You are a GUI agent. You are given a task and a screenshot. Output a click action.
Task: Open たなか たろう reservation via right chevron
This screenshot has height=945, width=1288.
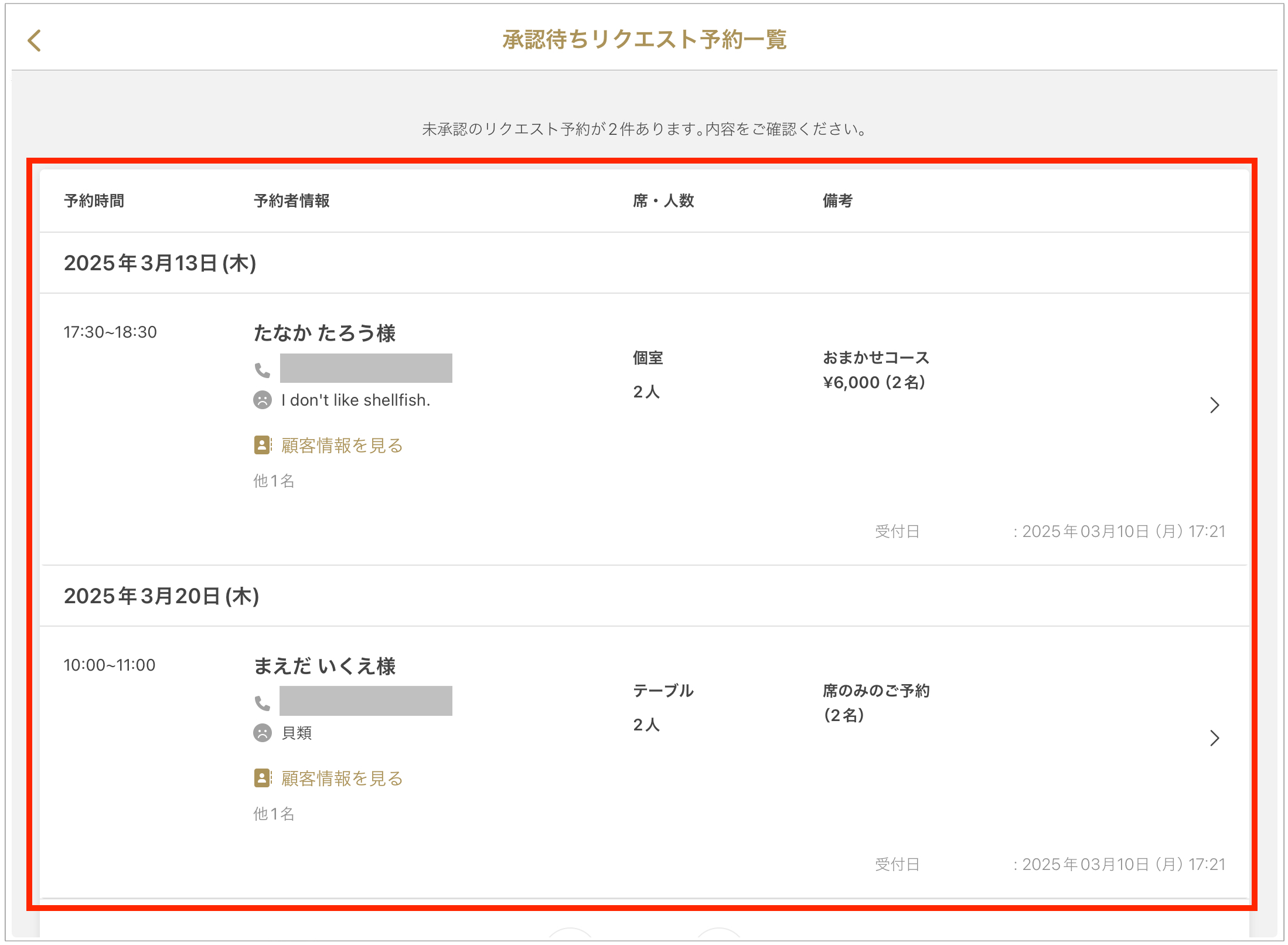(x=1214, y=405)
